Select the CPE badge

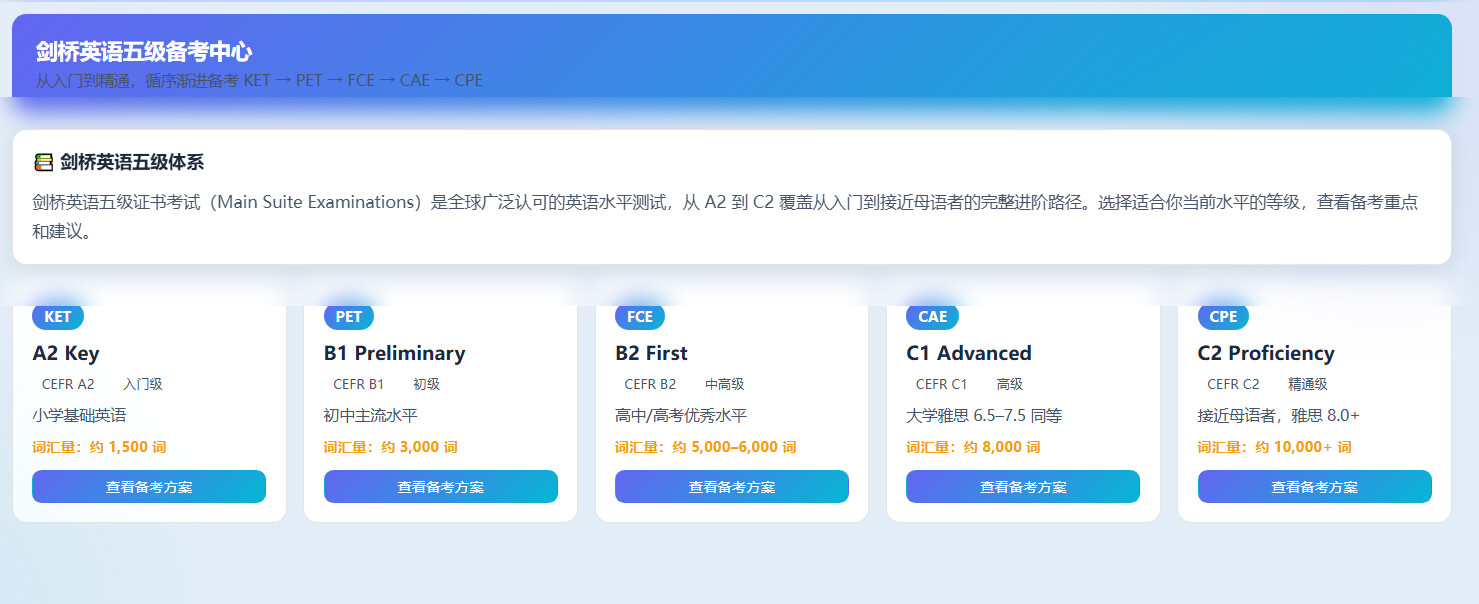tap(1223, 316)
